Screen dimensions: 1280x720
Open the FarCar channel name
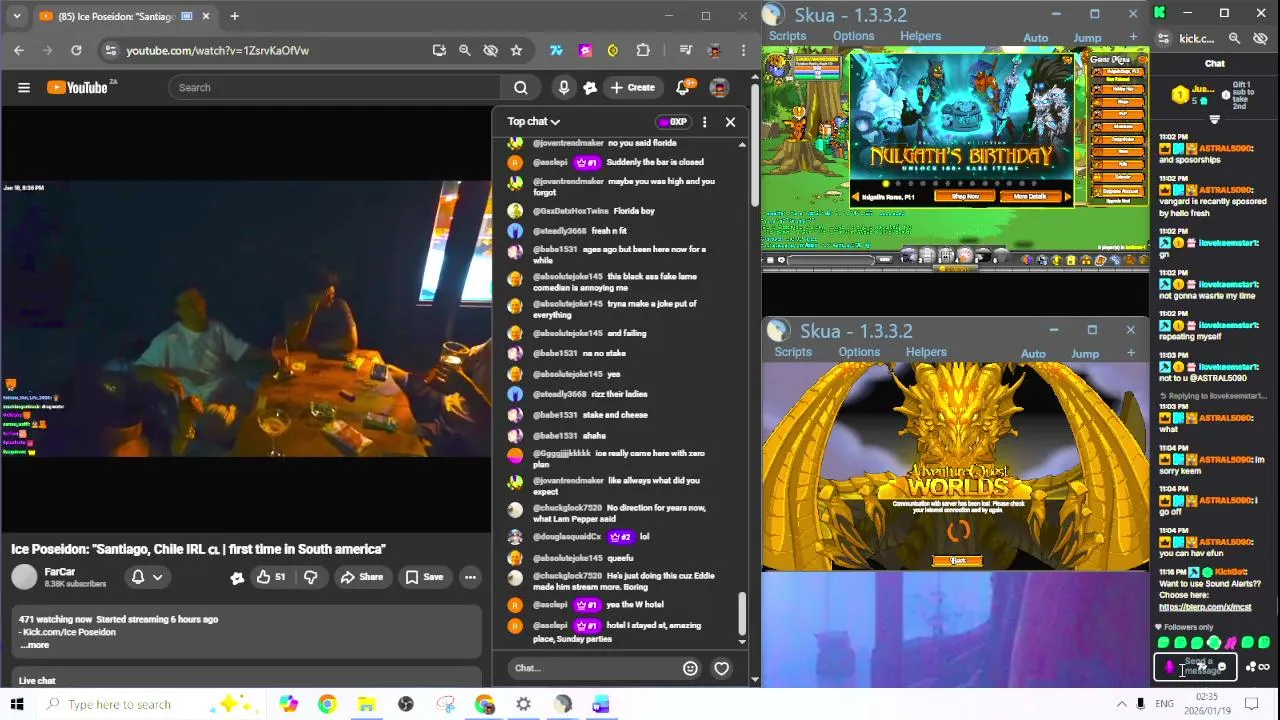[x=60, y=572]
